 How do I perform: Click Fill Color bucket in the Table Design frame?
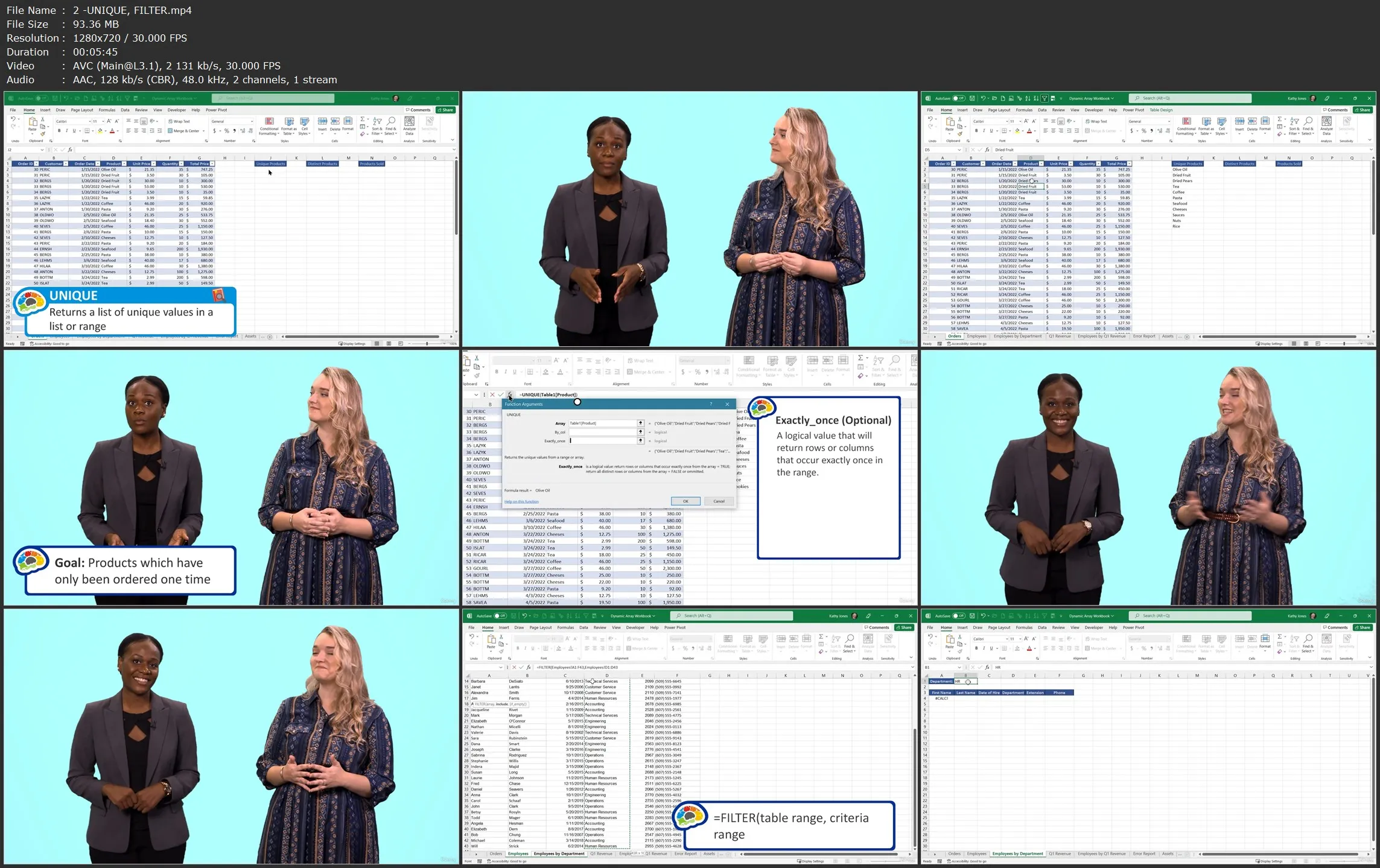(1017, 131)
